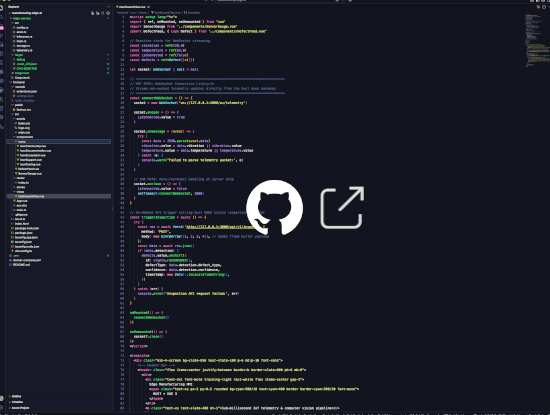Open the Extensions view in activity bar
The width and height of the screenshot is (550, 415).
coord(1,54)
